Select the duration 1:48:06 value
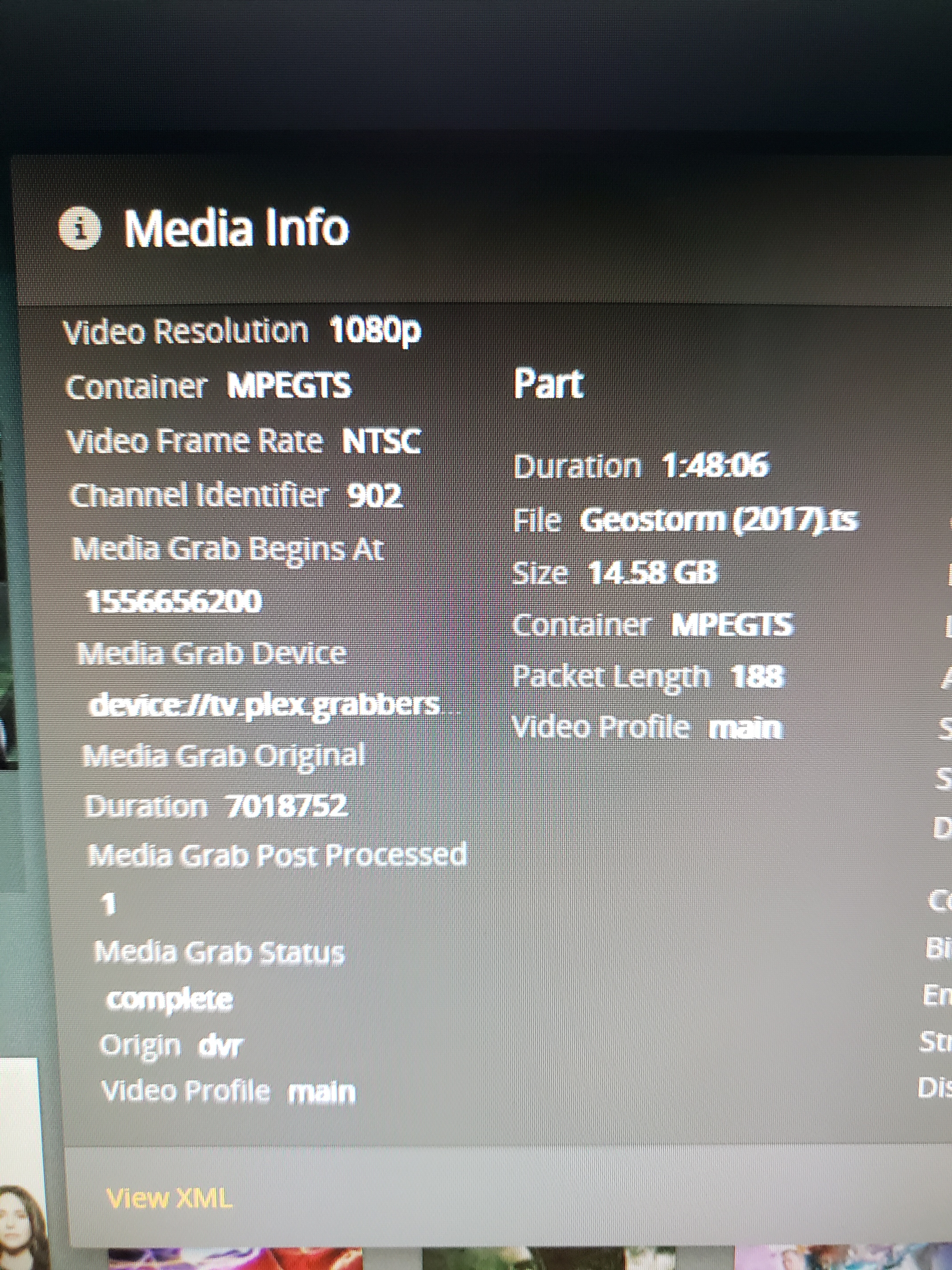Viewport: 952px width, 1270px height. (714, 465)
